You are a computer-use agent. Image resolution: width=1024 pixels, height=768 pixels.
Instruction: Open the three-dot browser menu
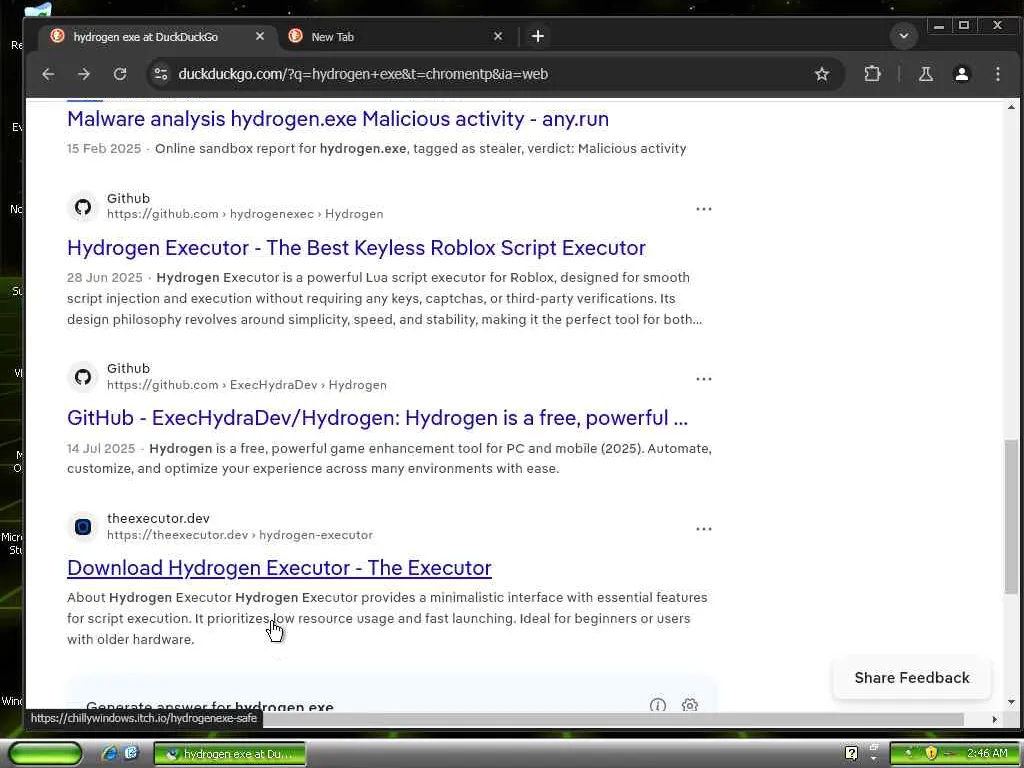point(997,74)
